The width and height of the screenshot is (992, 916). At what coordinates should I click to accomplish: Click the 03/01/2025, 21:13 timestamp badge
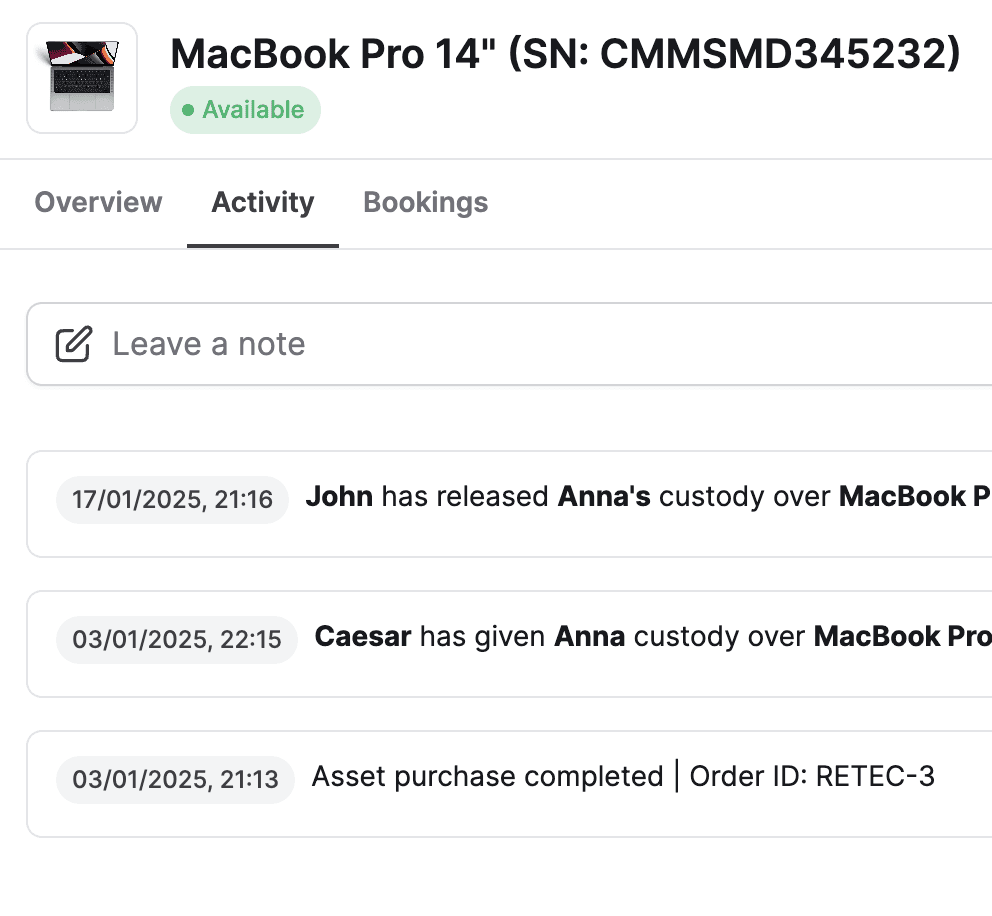[175, 779]
